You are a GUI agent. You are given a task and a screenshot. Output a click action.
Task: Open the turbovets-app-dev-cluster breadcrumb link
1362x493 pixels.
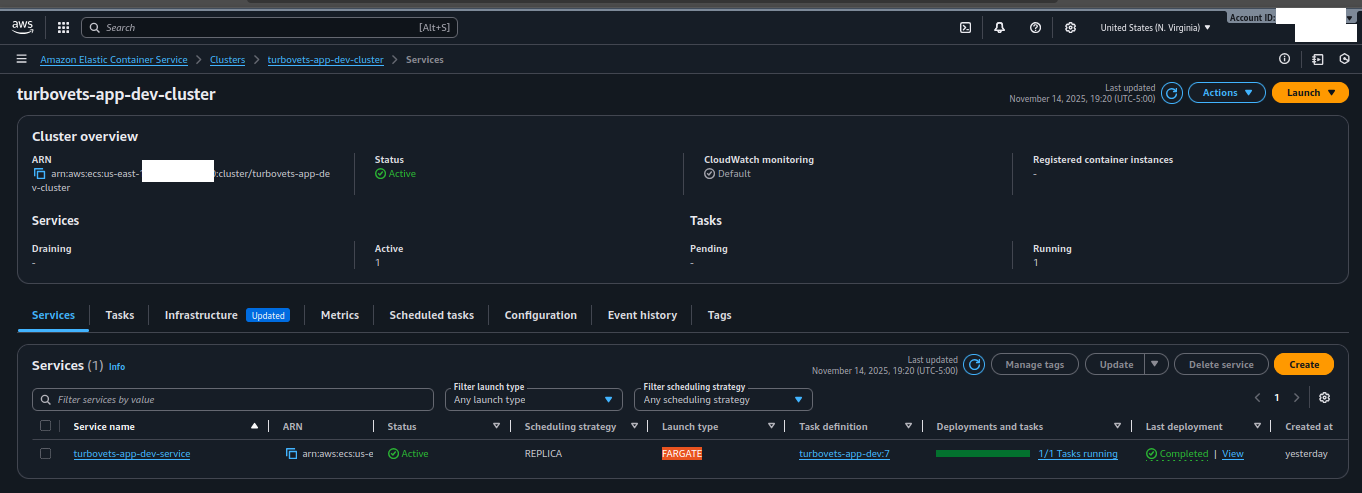[326, 60]
